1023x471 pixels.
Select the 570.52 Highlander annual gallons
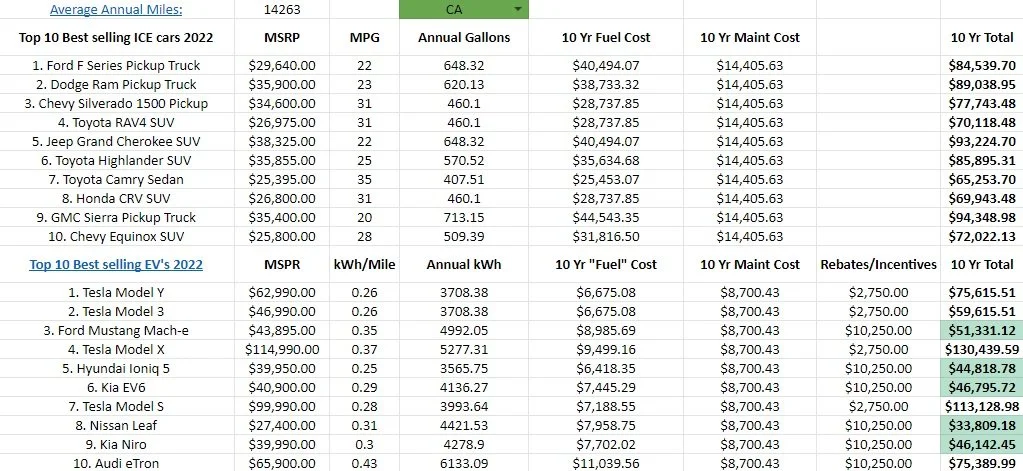click(464, 160)
